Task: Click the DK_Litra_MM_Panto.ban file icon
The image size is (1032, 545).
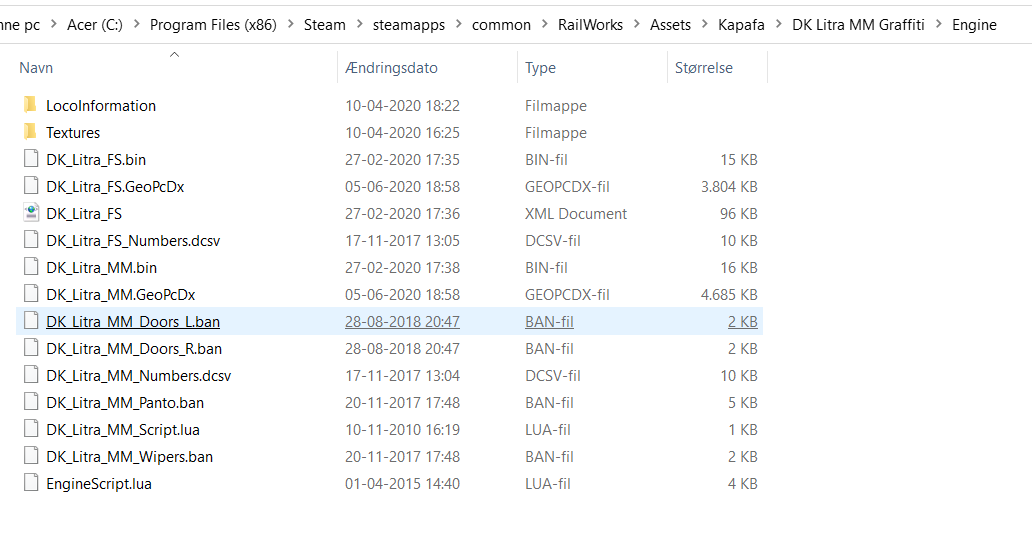Action: 30,402
